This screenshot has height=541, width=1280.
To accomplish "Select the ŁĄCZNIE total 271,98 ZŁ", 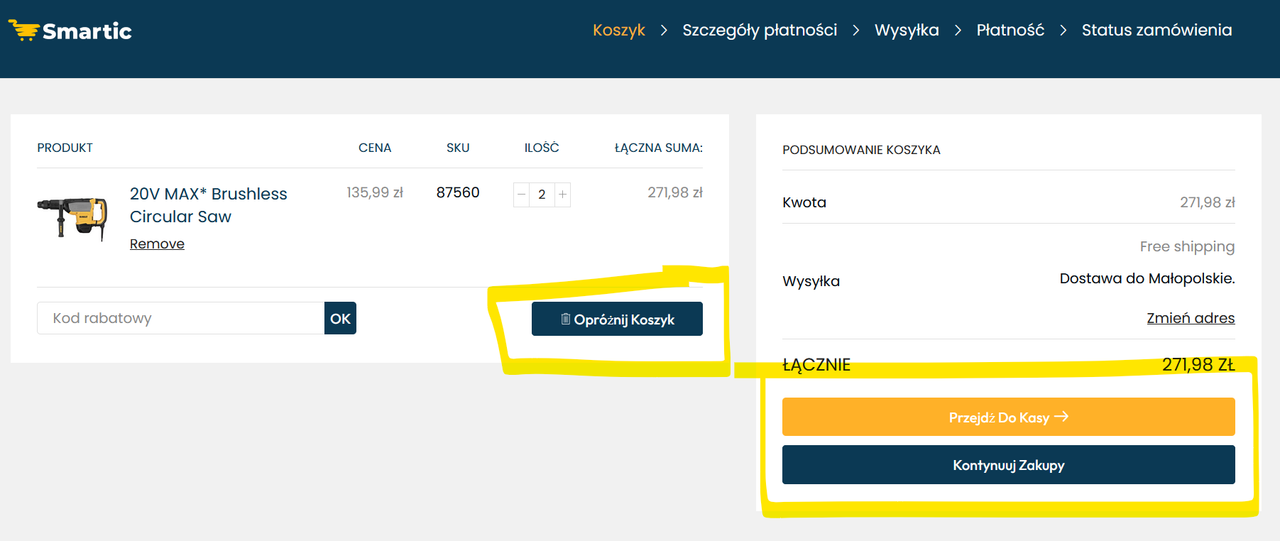I will [x=1198, y=365].
